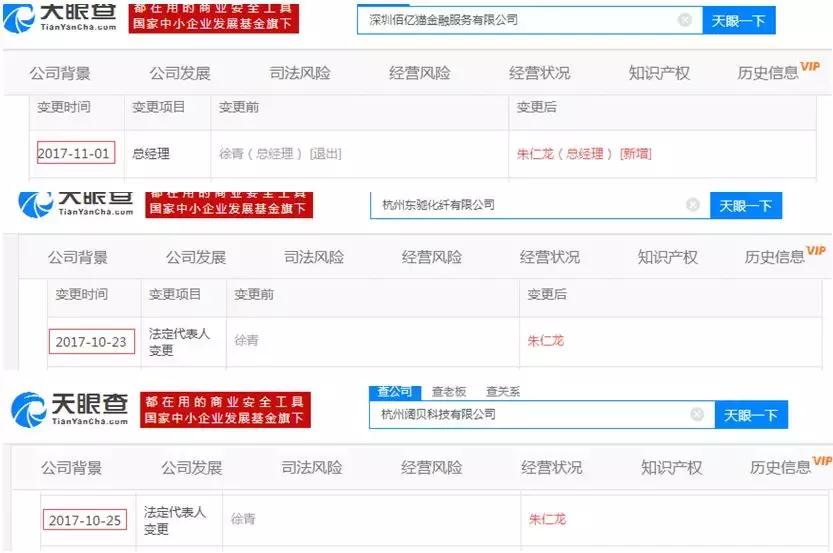The width and height of the screenshot is (833, 553).
Task: Open 公司发展 tab in 杭州阔贝科技 panel
Action: (192, 468)
